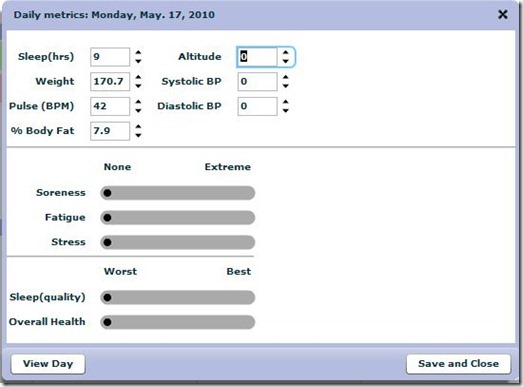The image size is (523, 387).
Task: Increase Altitude with up arrow
Action: coord(285,53)
